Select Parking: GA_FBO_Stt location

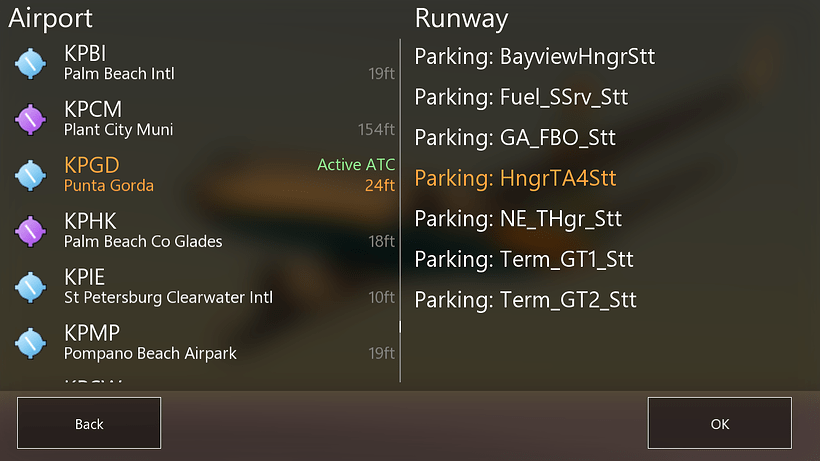515,138
